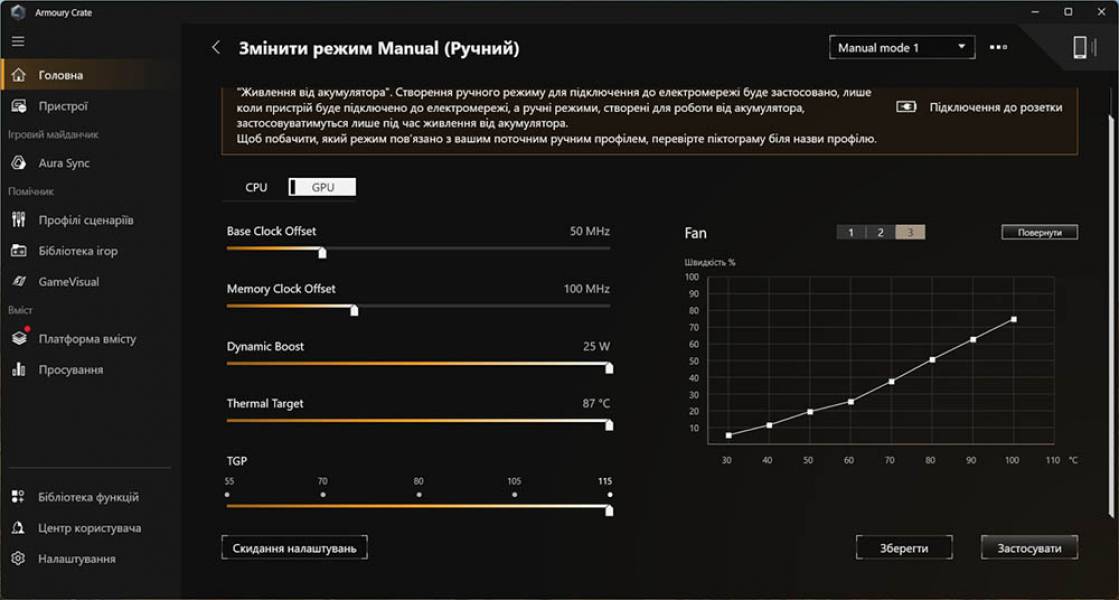This screenshot has width=1119, height=600.
Task: Switch to the GPU tab
Action: coord(323,187)
